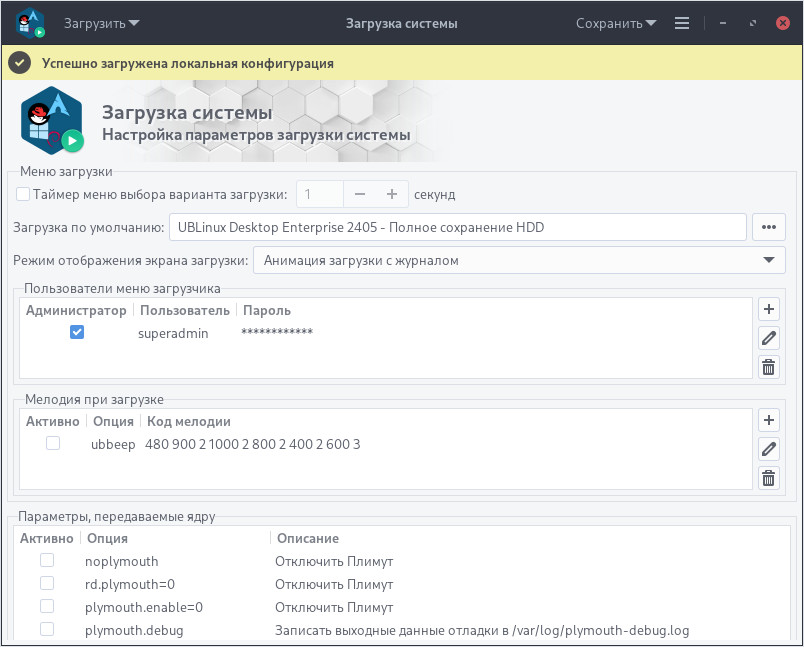Minimize the Загрузка системы window
This screenshot has width=804, height=647.
click(722, 23)
